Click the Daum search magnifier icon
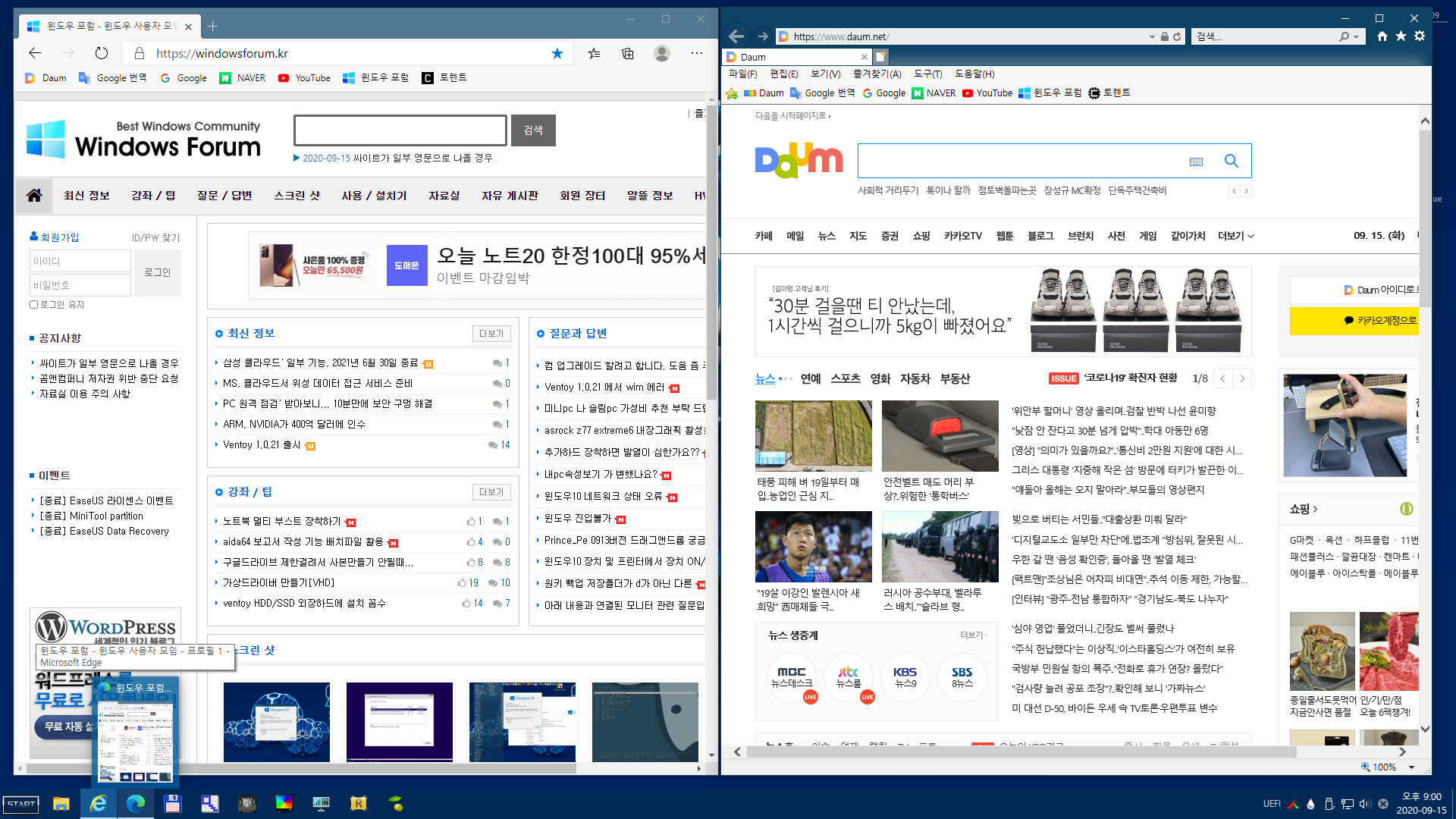1456x819 pixels. [1232, 161]
